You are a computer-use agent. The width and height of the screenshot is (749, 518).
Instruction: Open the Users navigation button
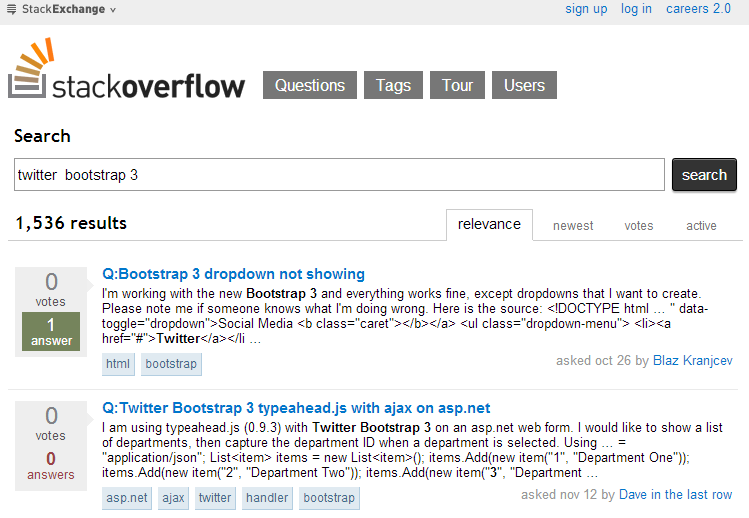[524, 85]
